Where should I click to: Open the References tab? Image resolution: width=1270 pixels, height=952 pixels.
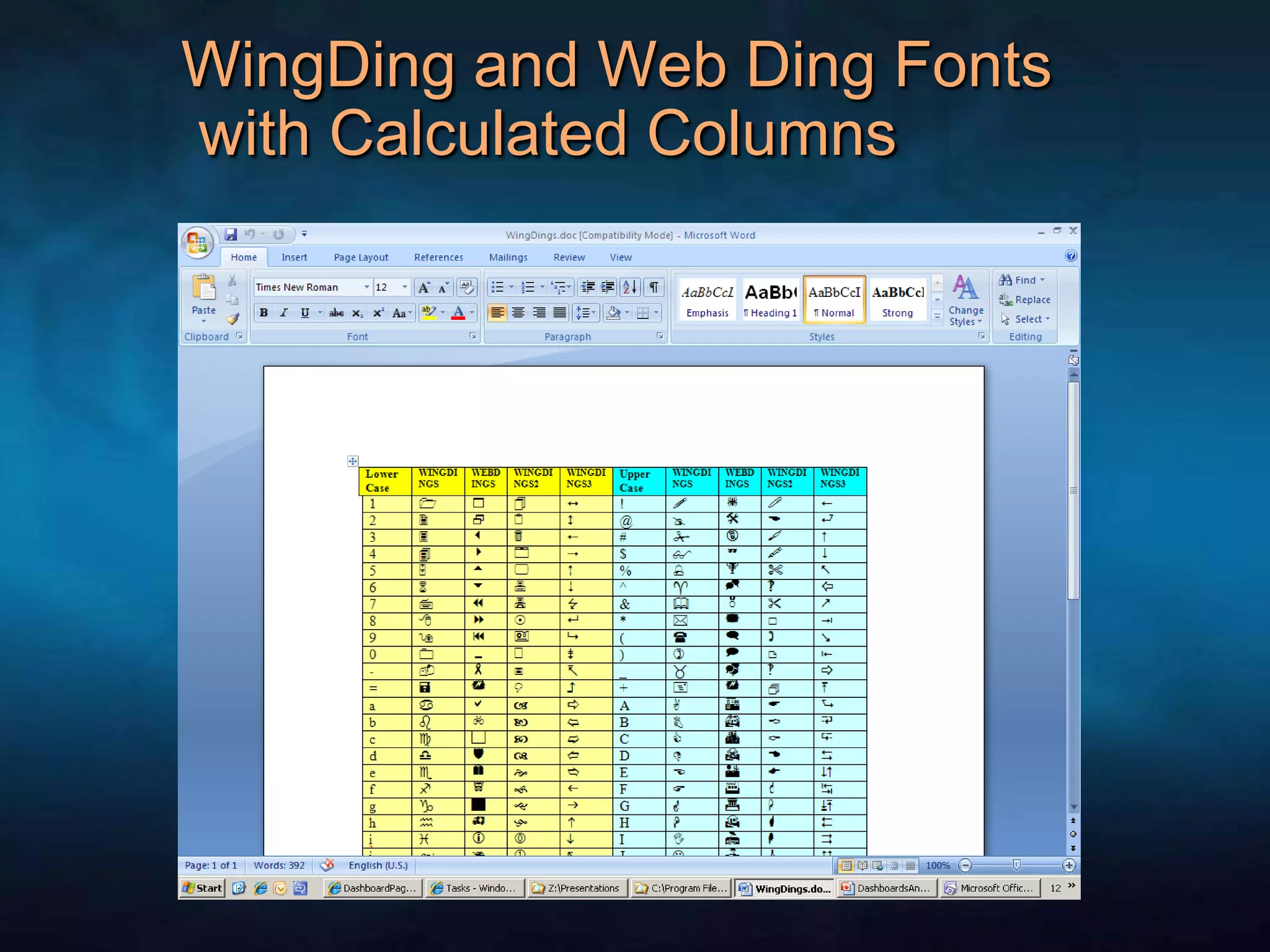point(438,257)
